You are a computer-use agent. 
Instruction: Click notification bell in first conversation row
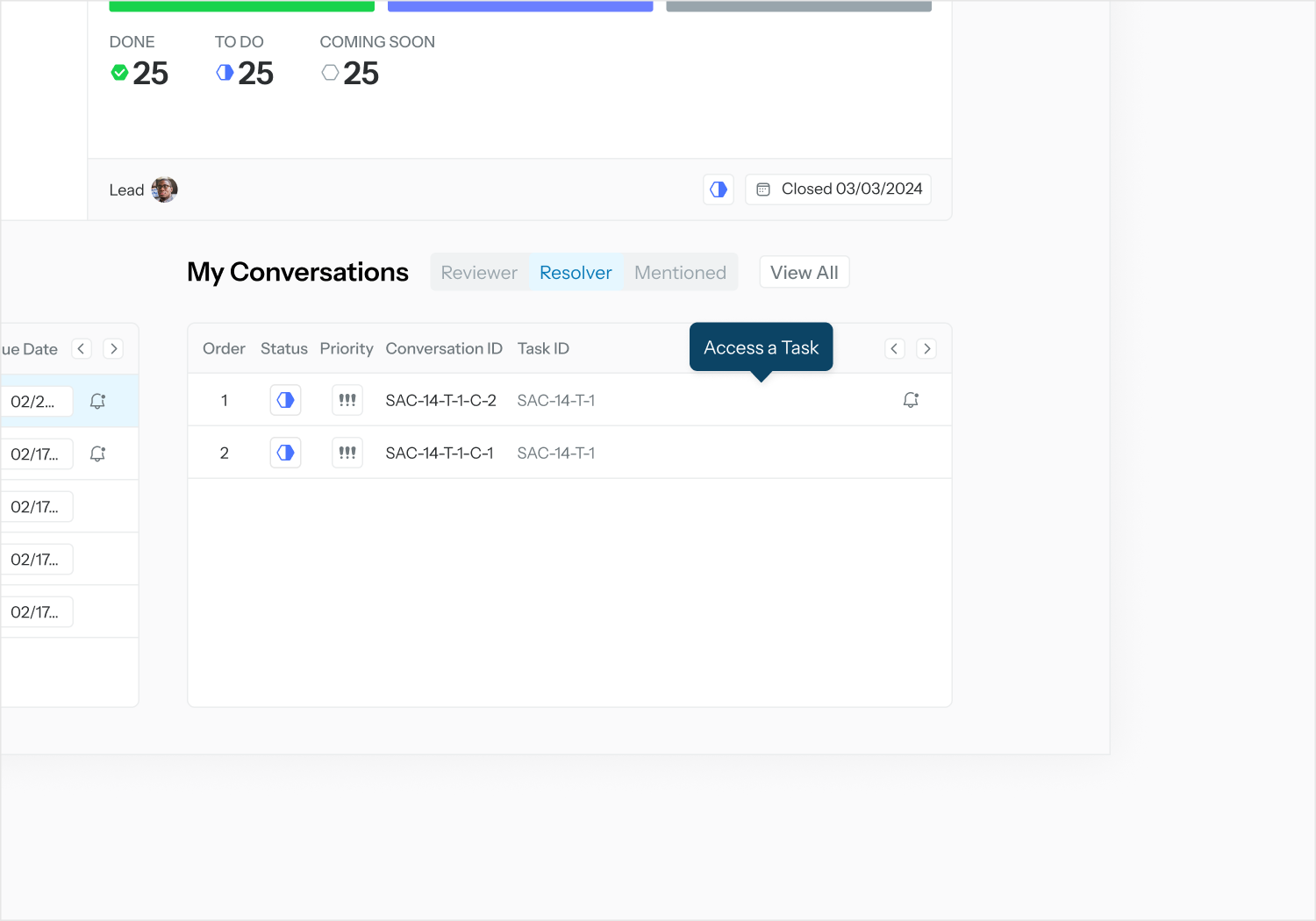point(911,401)
